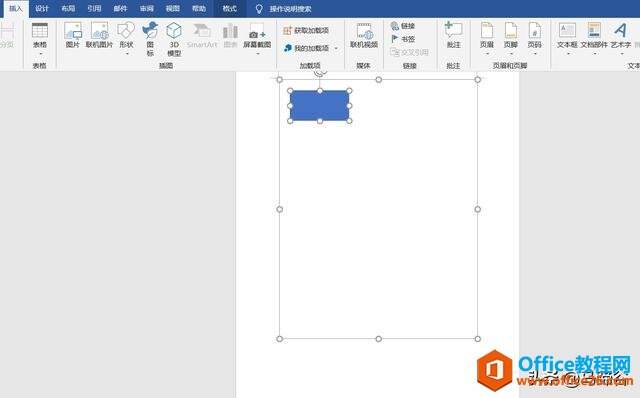640x398 pixels.
Task: Switch to the 设计 ribbon tab
Action: tap(42, 9)
